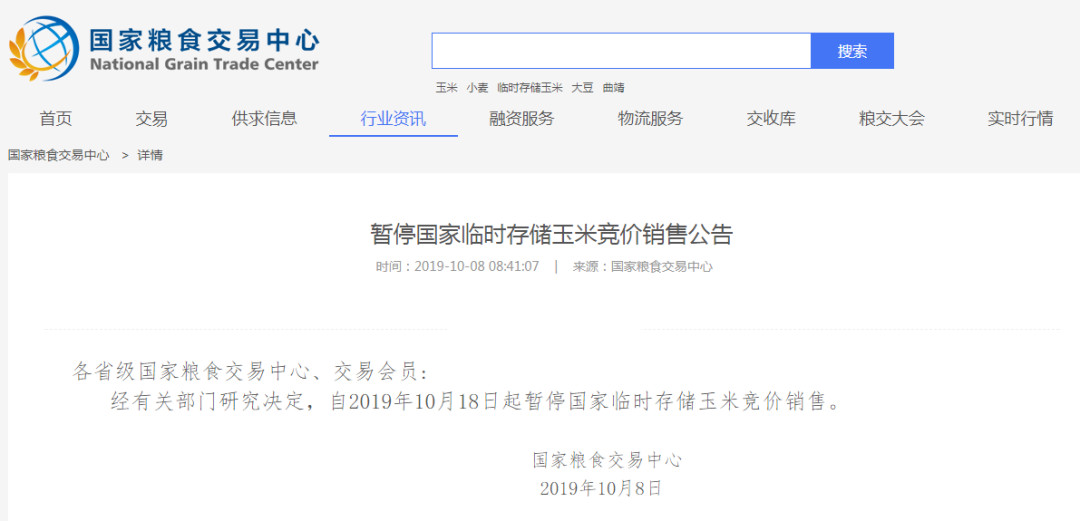
Task: Click the announcement title 暂停国家临时存储玉米竞价销售公告
Action: point(551,235)
